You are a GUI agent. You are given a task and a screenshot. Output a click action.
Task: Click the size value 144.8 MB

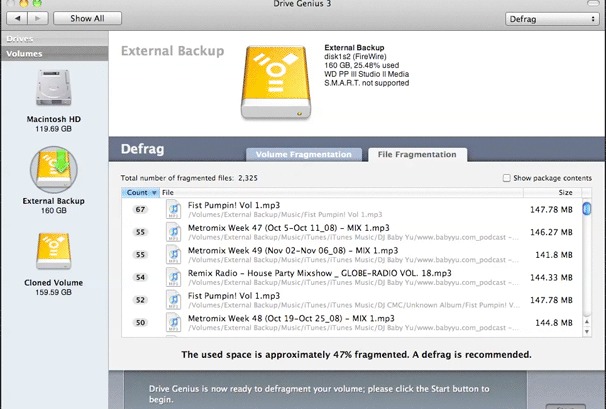coord(554,323)
